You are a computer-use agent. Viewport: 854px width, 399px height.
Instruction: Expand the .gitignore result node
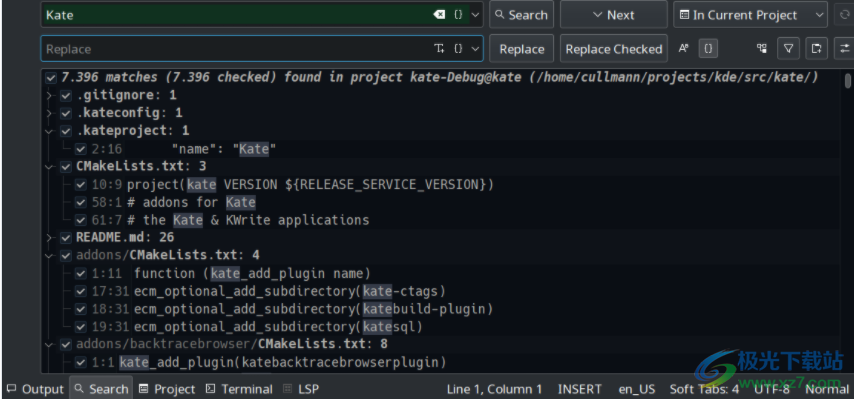[50, 96]
